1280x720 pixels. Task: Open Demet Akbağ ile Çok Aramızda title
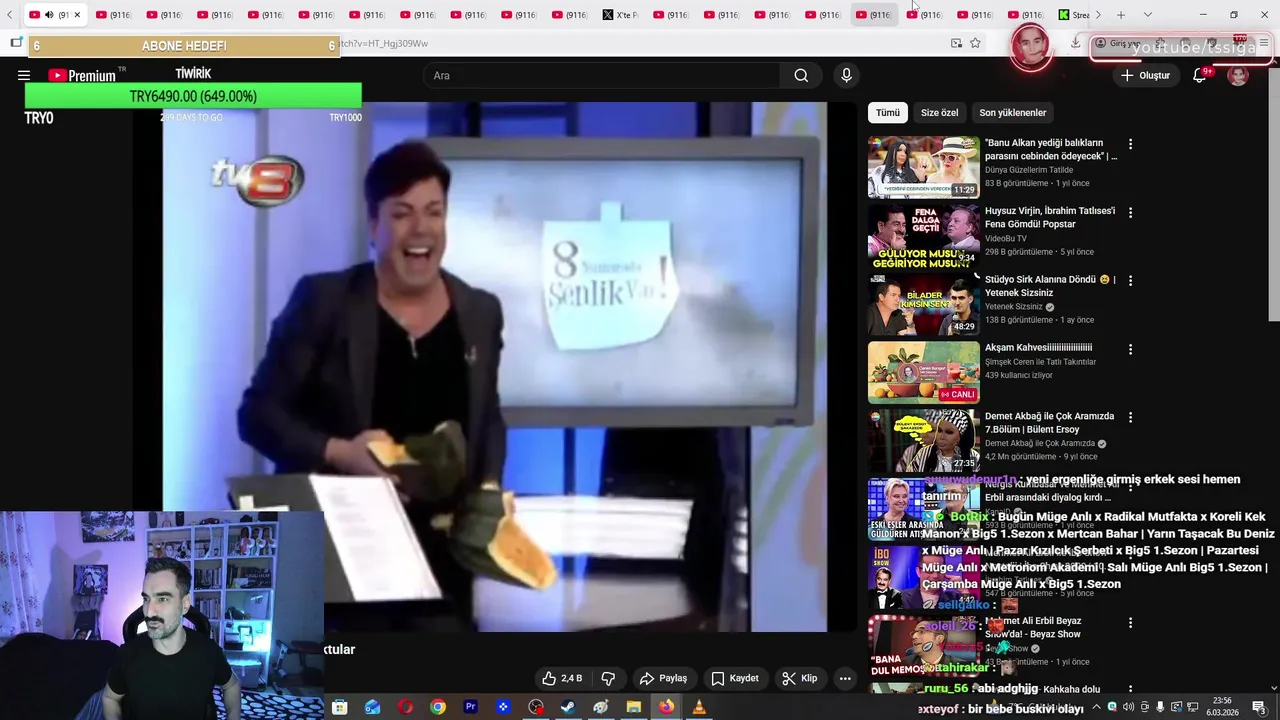pos(1049,423)
